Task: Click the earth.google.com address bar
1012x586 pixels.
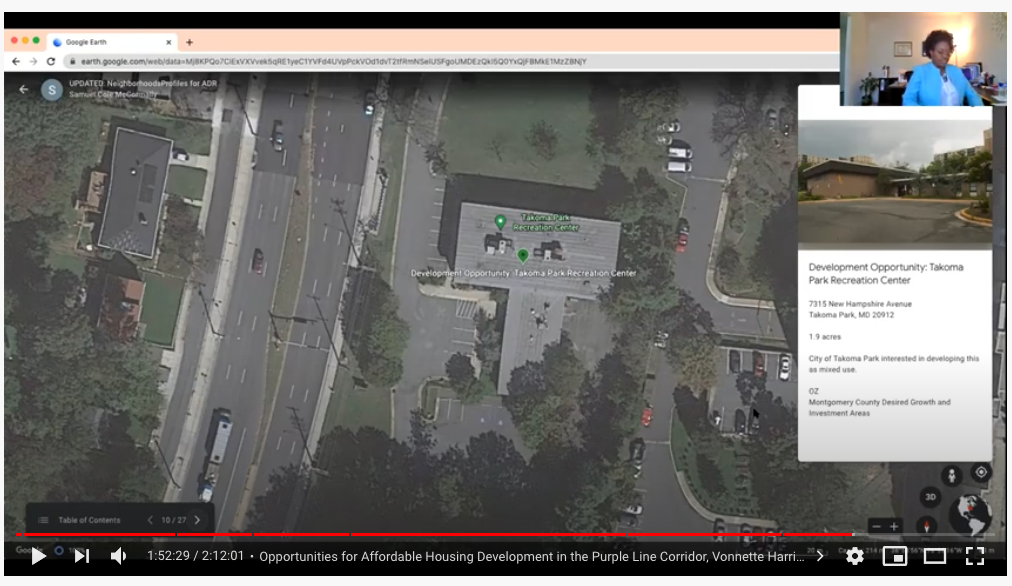Action: tap(452, 61)
